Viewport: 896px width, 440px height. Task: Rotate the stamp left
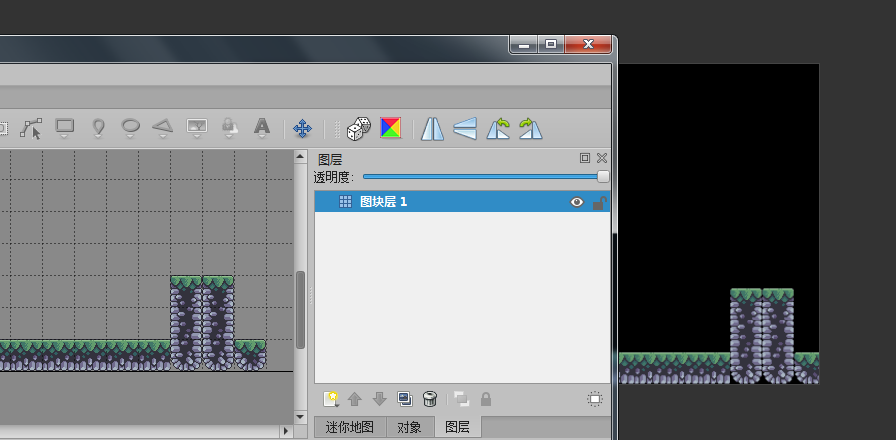[498, 129]
